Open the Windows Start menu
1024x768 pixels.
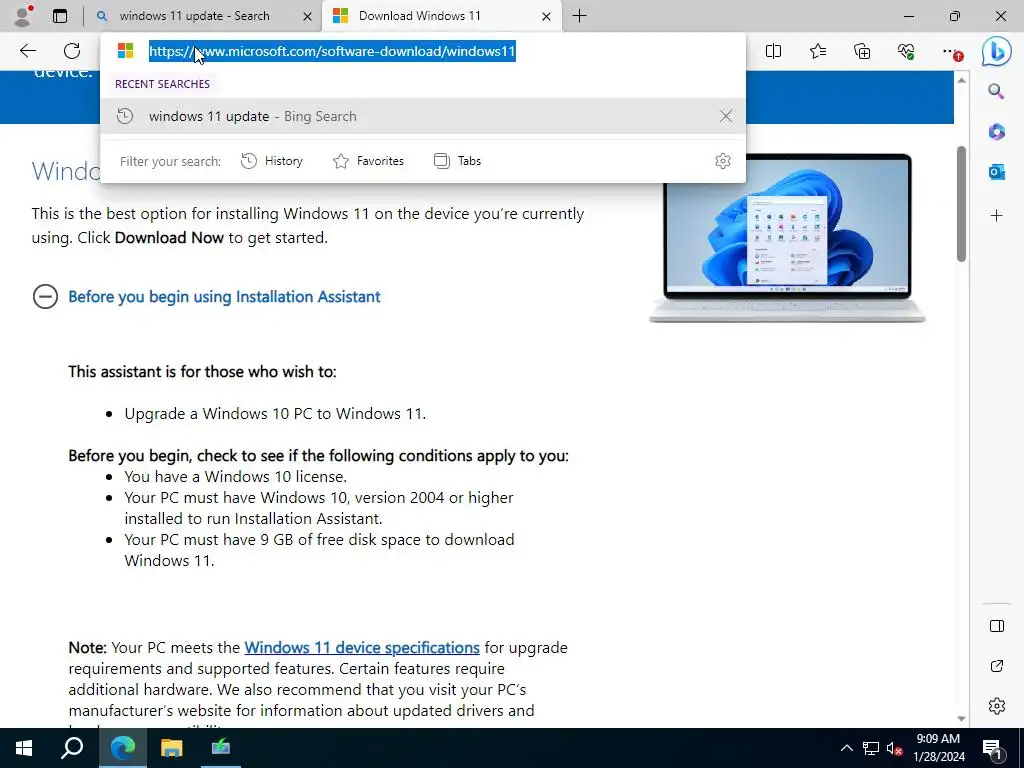pyautogui.click(x=24, y=748)
